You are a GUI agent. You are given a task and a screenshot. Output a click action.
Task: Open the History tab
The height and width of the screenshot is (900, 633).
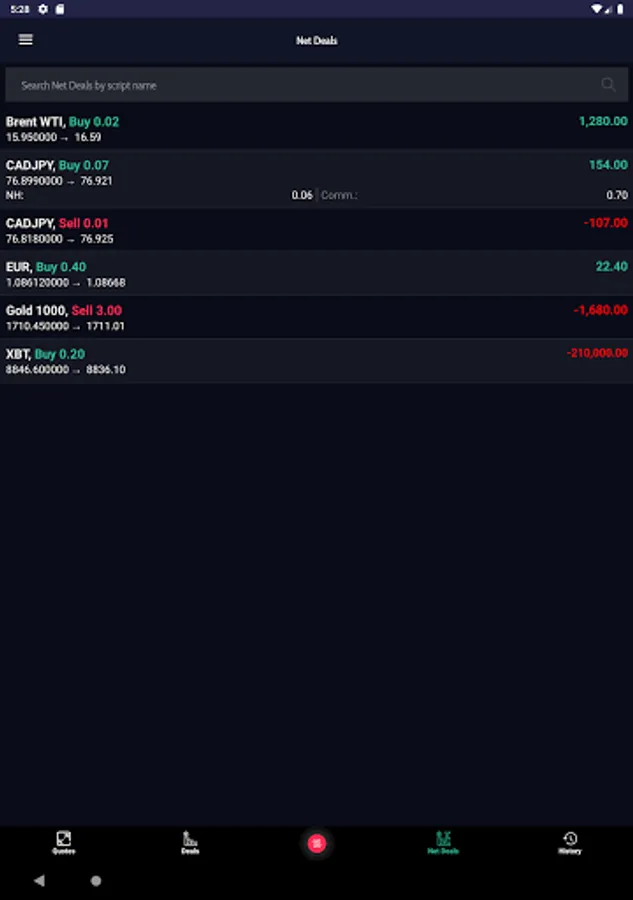click(569, 840)
